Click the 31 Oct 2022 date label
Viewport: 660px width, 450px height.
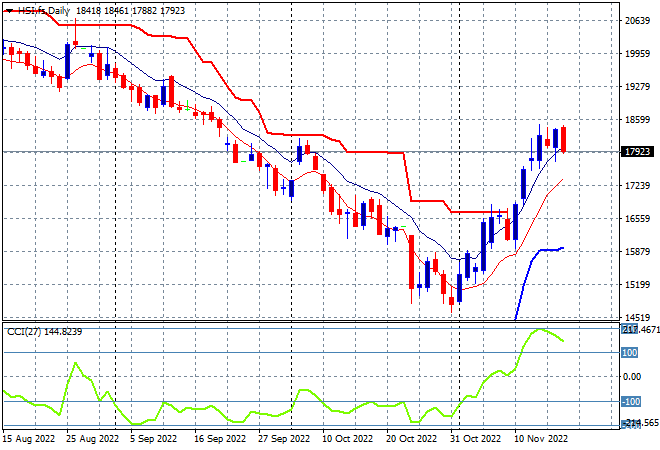(476, 439)
